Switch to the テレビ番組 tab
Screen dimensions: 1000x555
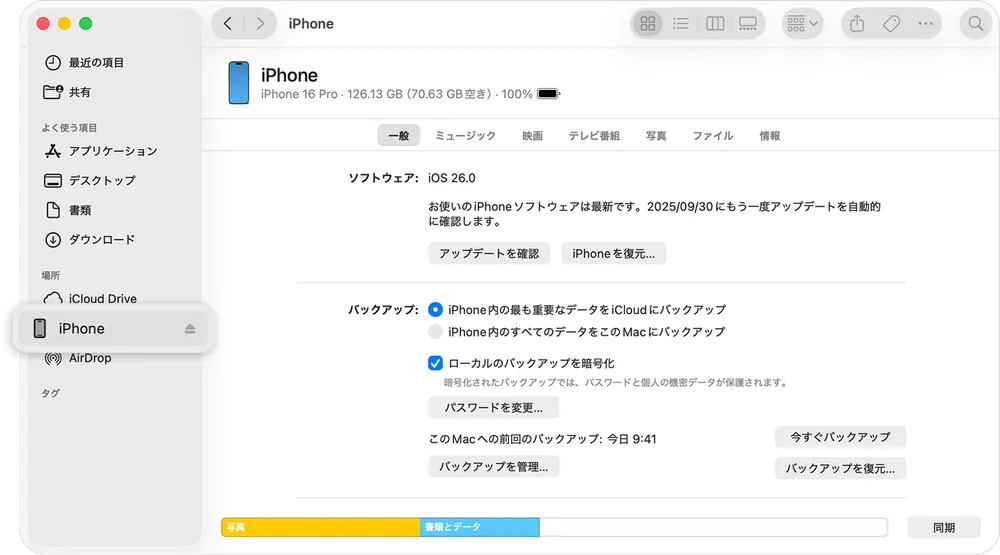594,135
